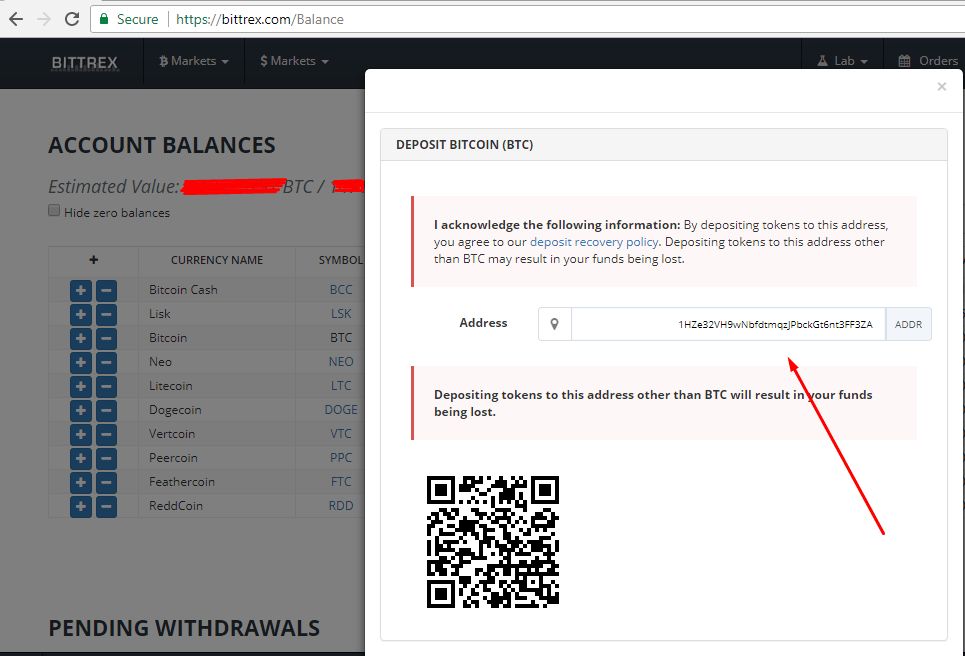The width and height of the screenshot is (965, 656).
Task: Open the deposit recovery policy link
Action: pyautogui.click(x=594, y=242)
